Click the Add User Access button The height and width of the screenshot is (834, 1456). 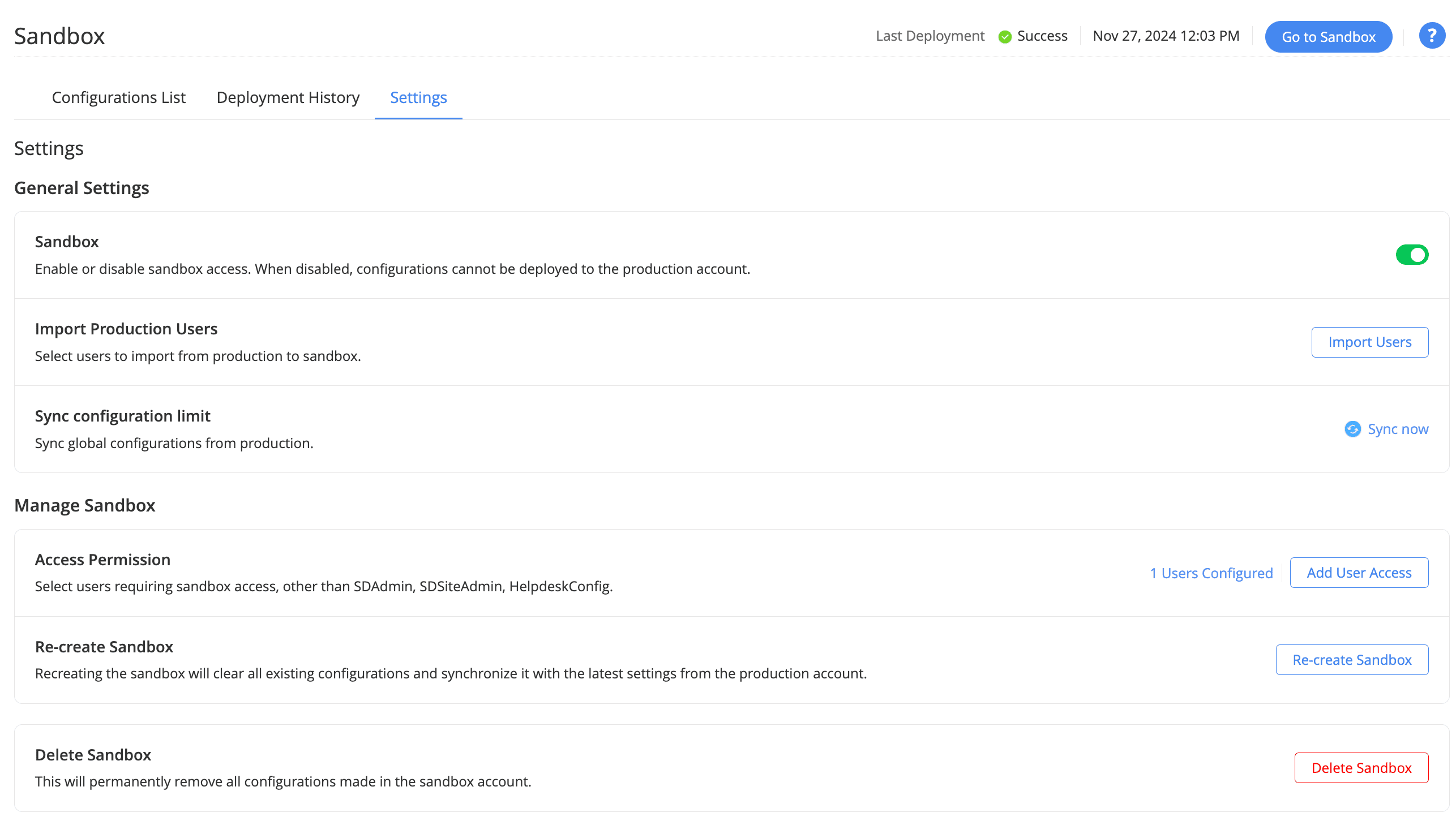coord(1359,573)
